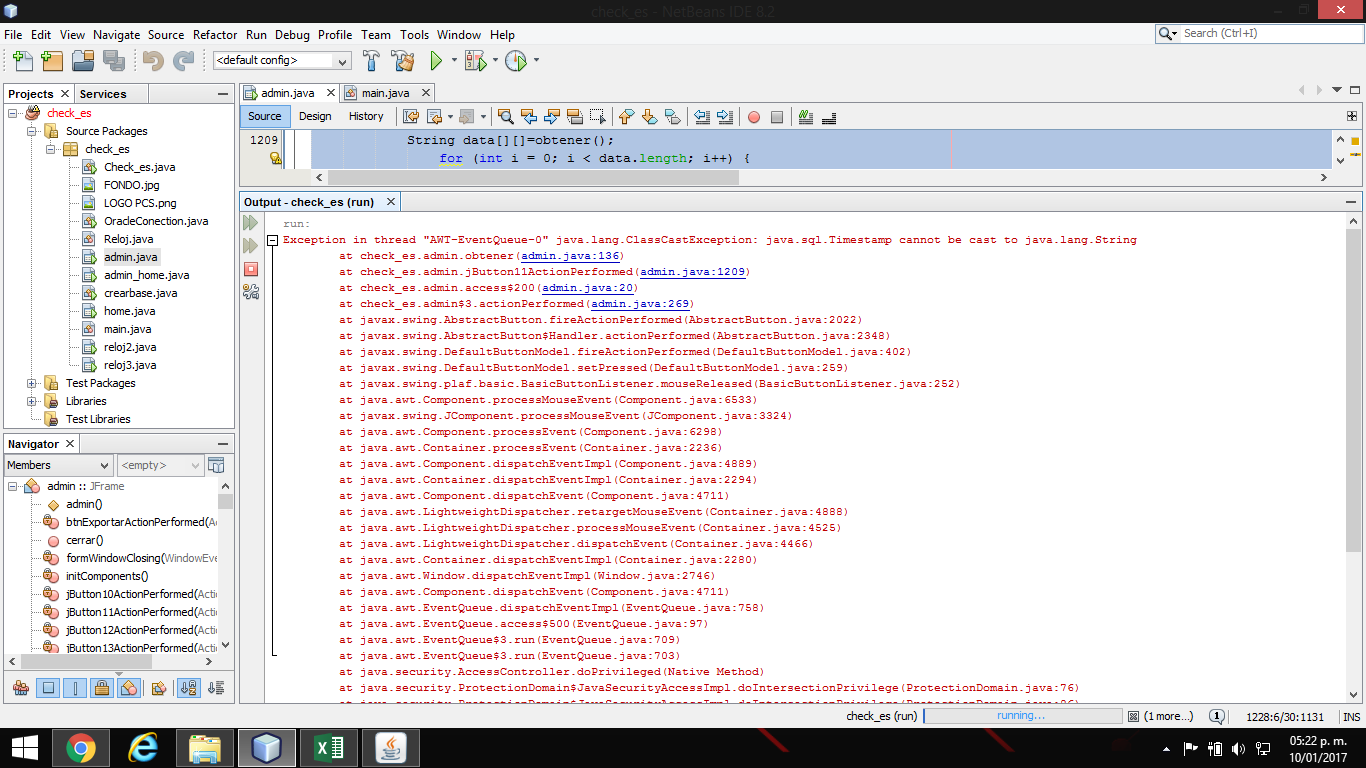1366x768 pixels.
Task: Open the Members dropdown in Navigator
Action: pos(58,465)
